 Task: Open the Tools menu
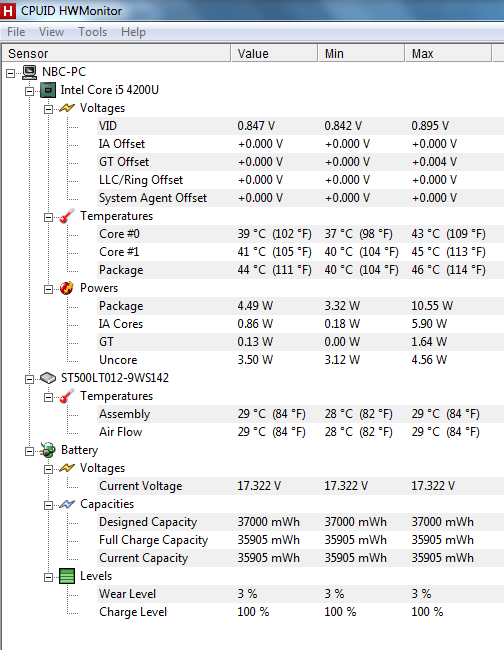93,32
